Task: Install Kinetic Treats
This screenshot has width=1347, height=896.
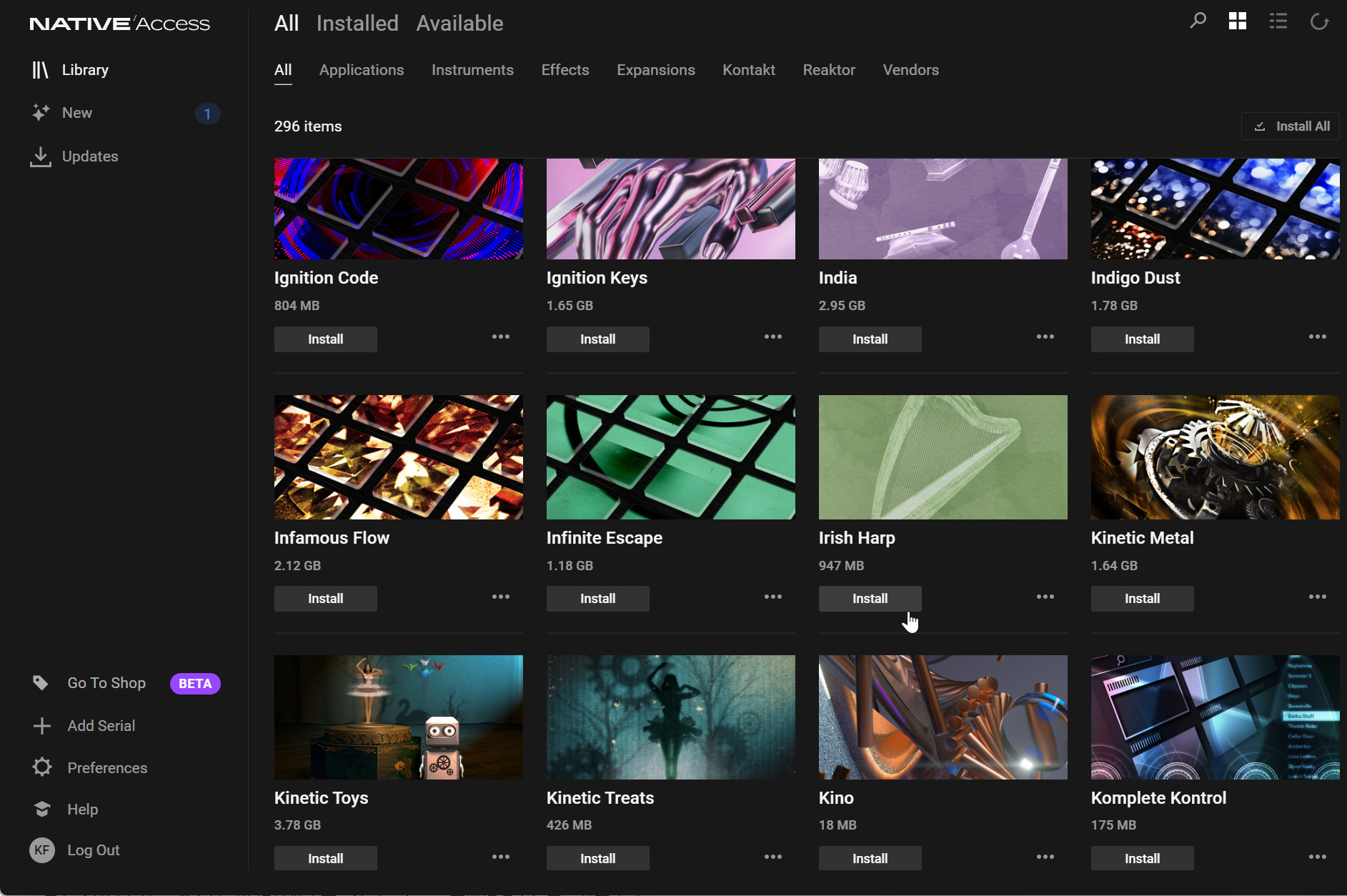Action: (598, 858)
